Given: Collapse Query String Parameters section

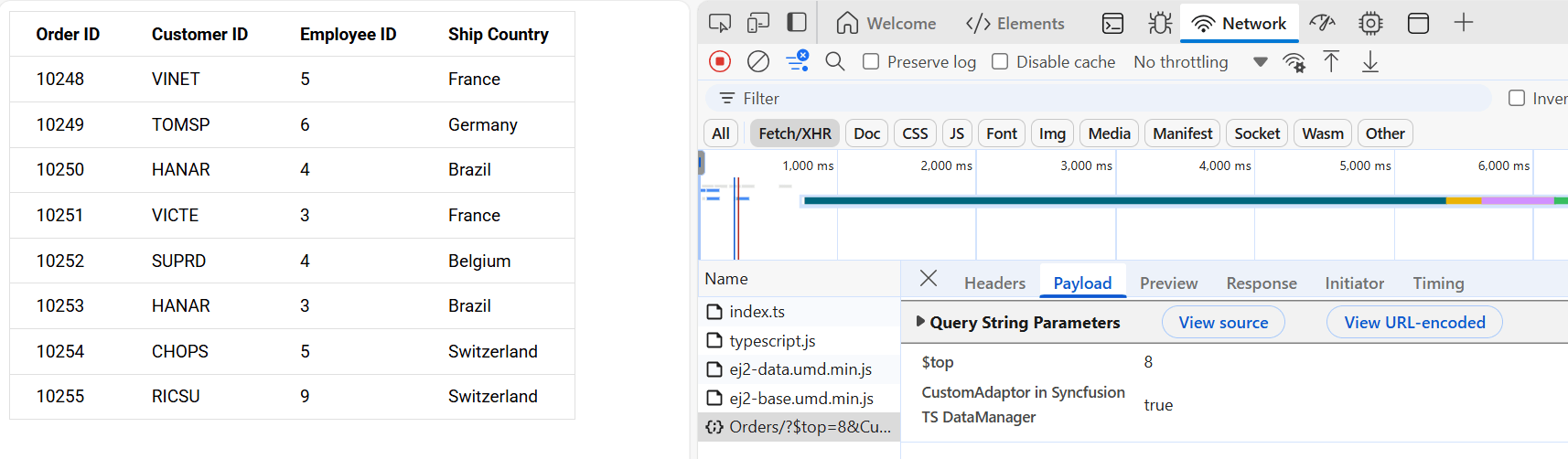Looking at the screenshot, I should click(920, 322).
